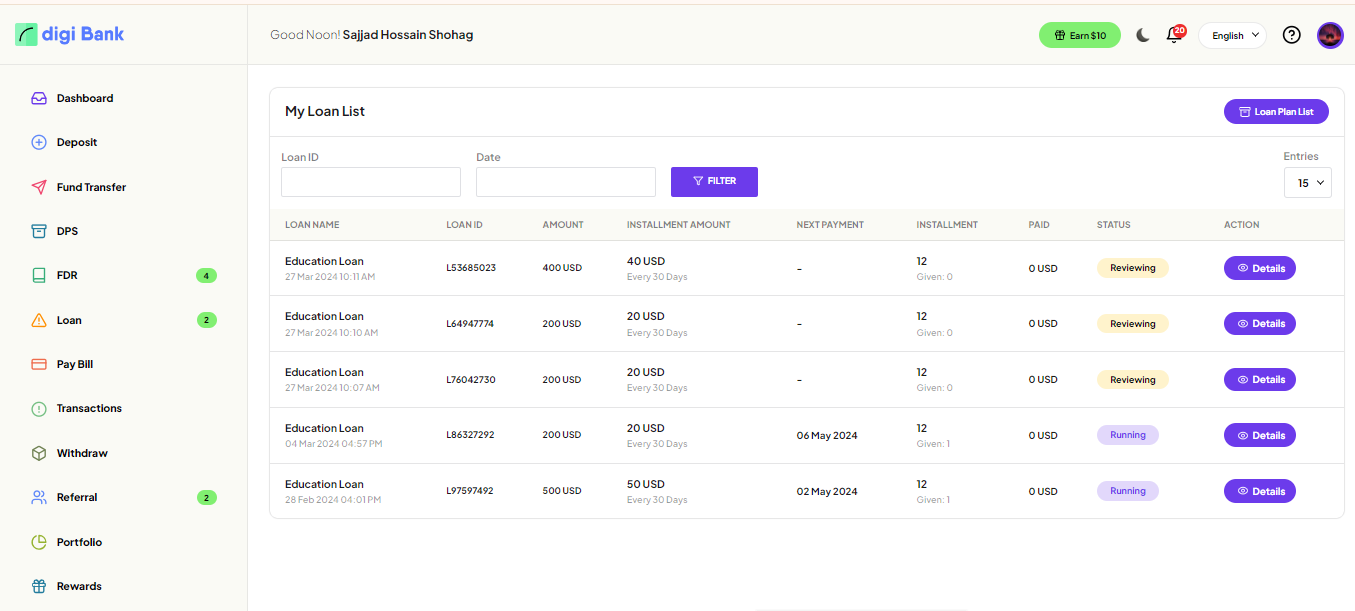Go to the Transactions menu item

pos(89,409)
